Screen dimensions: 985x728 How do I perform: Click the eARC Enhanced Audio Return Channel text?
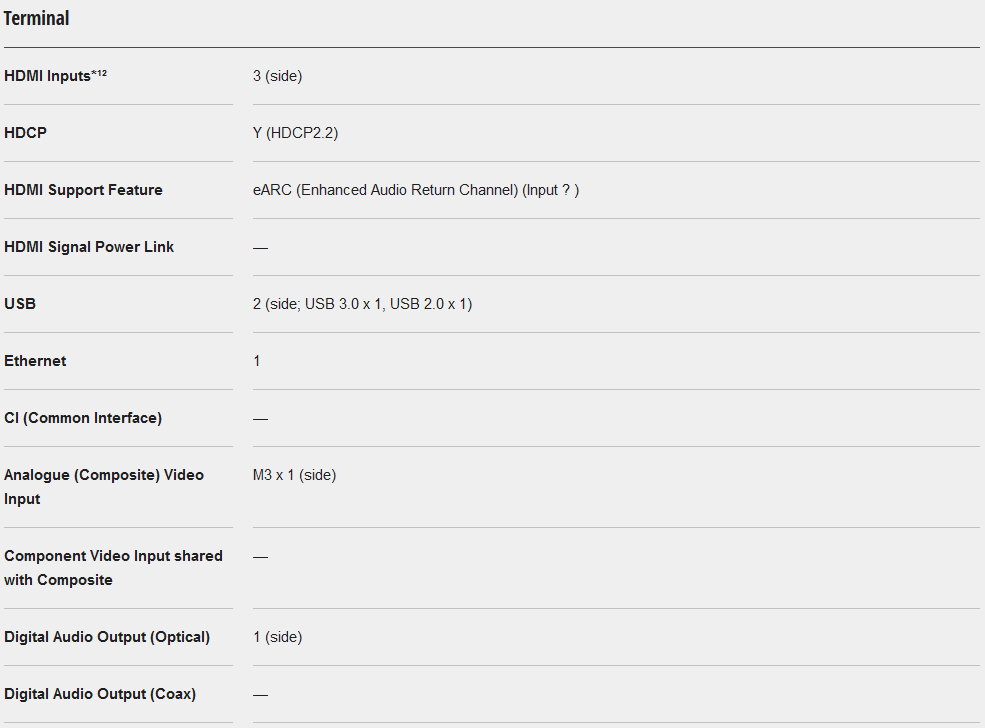pos(385,190)
